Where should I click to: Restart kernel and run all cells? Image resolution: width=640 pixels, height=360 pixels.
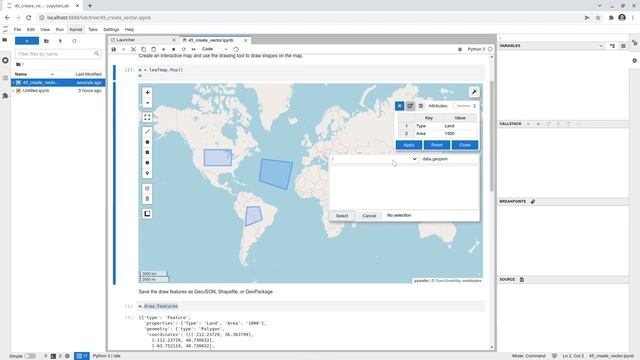click(x=193, y=49)
